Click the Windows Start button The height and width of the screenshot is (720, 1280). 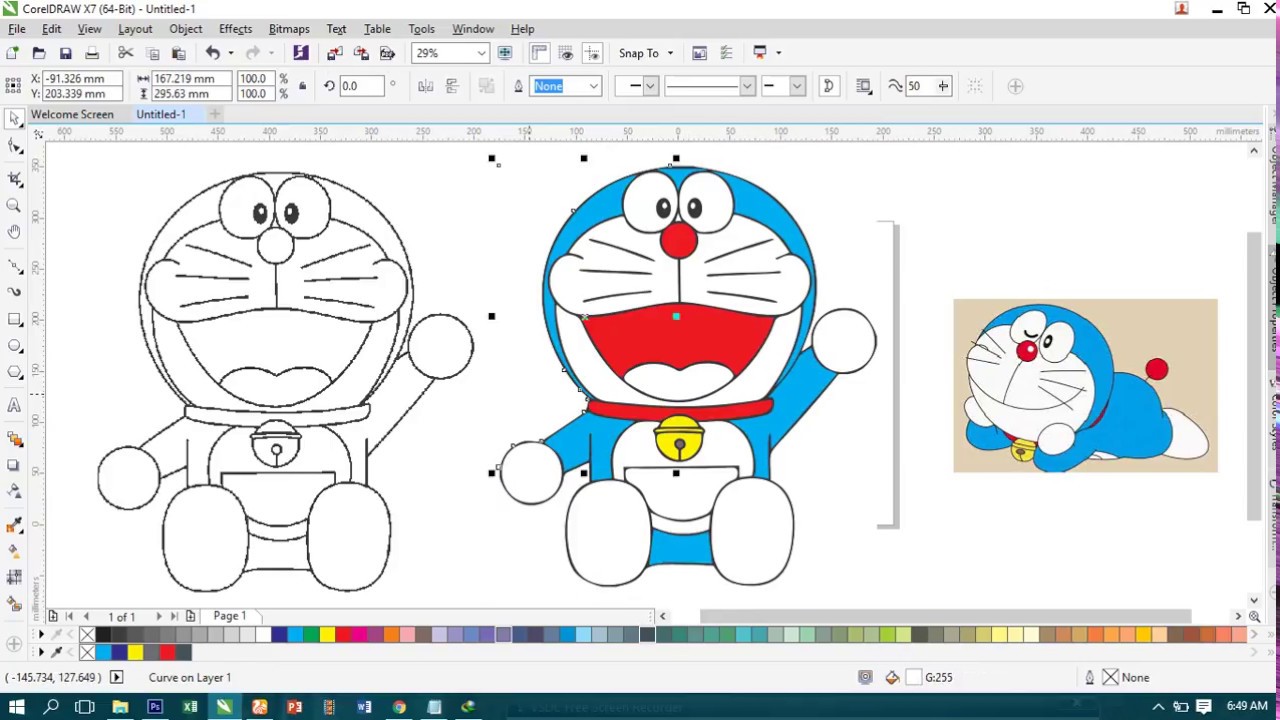tap(17, 707)
